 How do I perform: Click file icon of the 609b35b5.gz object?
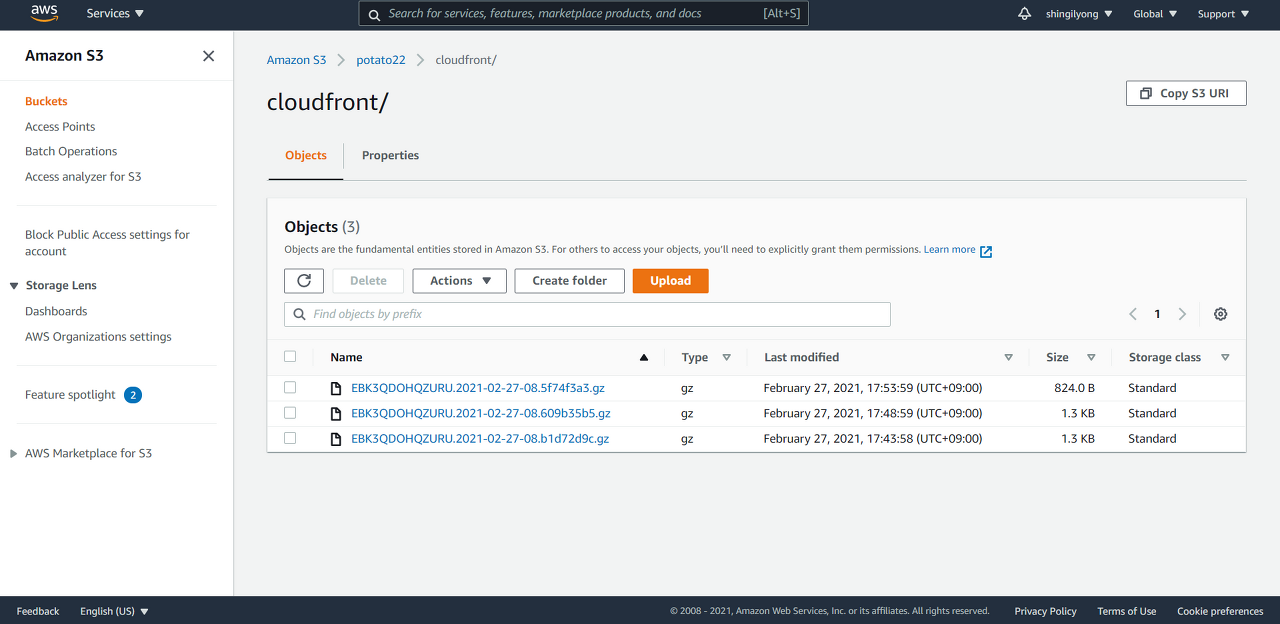pyautogui.click(x=338, y=413)
